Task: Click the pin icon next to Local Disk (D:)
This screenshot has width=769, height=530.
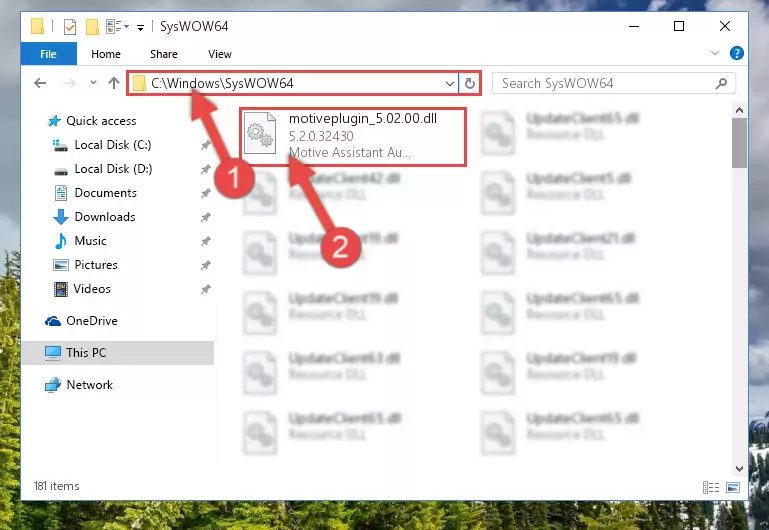Action: click(205, 169)
